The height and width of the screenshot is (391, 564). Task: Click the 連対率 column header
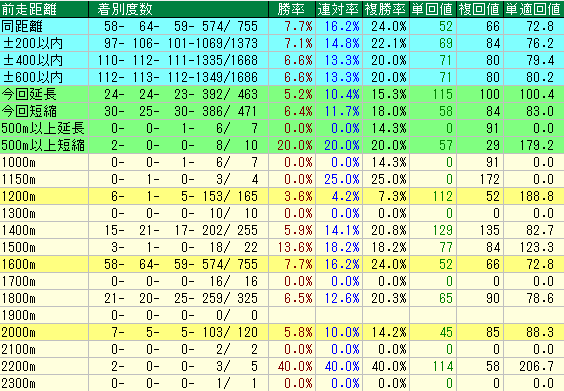(338, 9)
